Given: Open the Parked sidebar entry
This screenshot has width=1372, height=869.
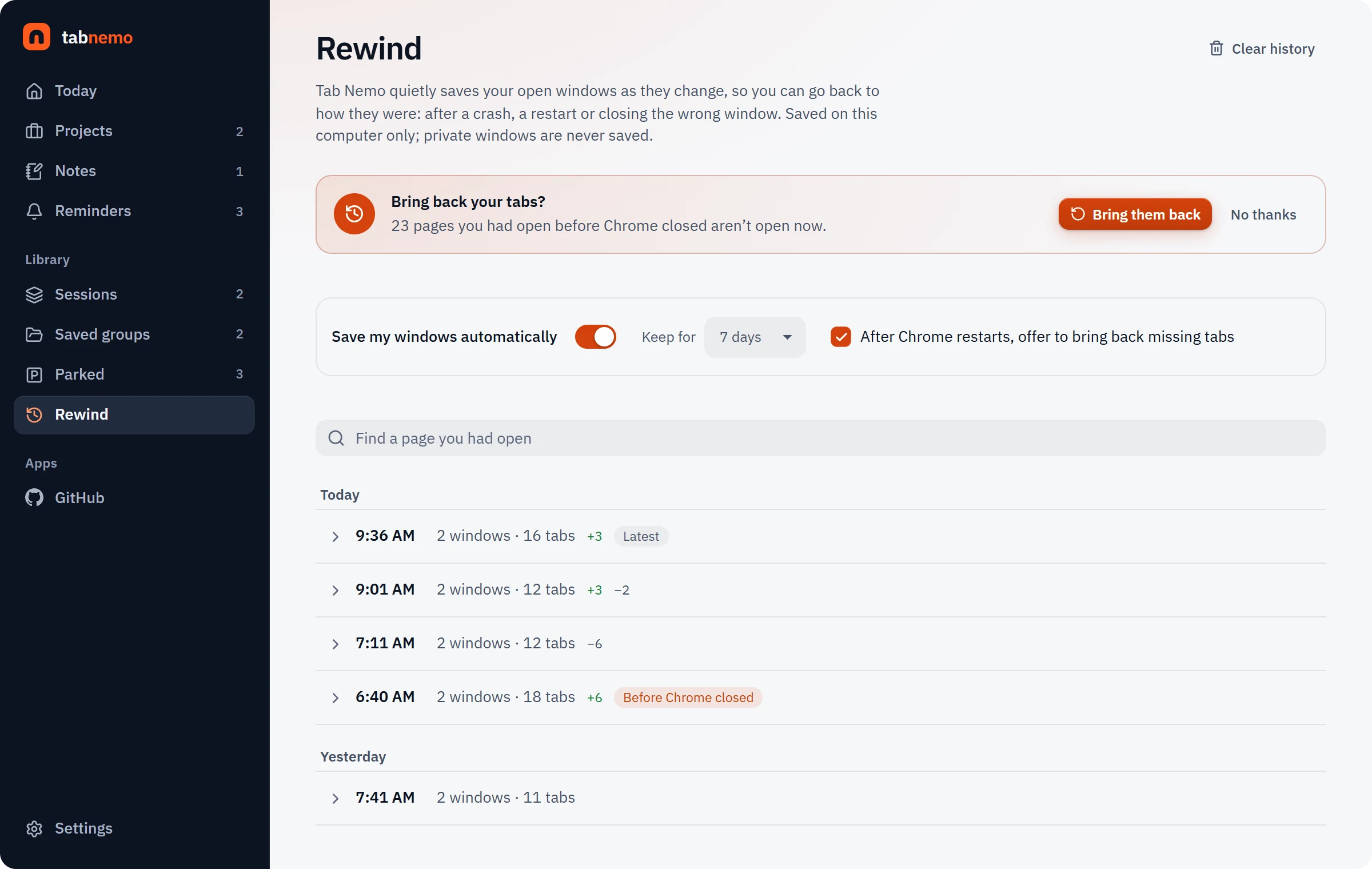Looking at the screenshot, I should (x=134, y=374).
